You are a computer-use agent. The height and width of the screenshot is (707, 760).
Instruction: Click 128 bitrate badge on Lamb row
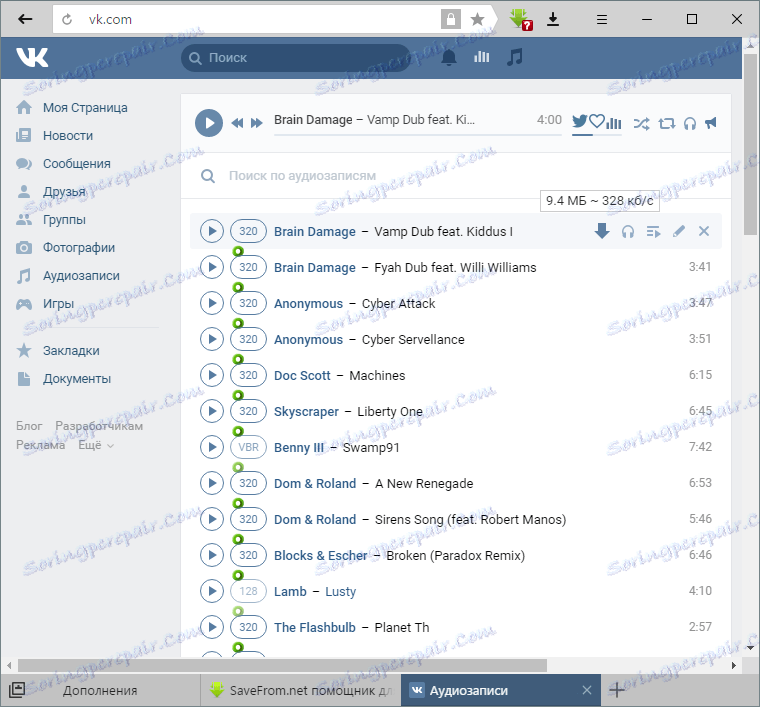click(248, 591)
